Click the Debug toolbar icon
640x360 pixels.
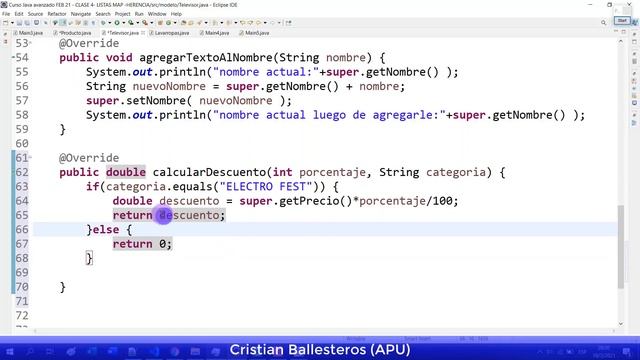(103, 23)
